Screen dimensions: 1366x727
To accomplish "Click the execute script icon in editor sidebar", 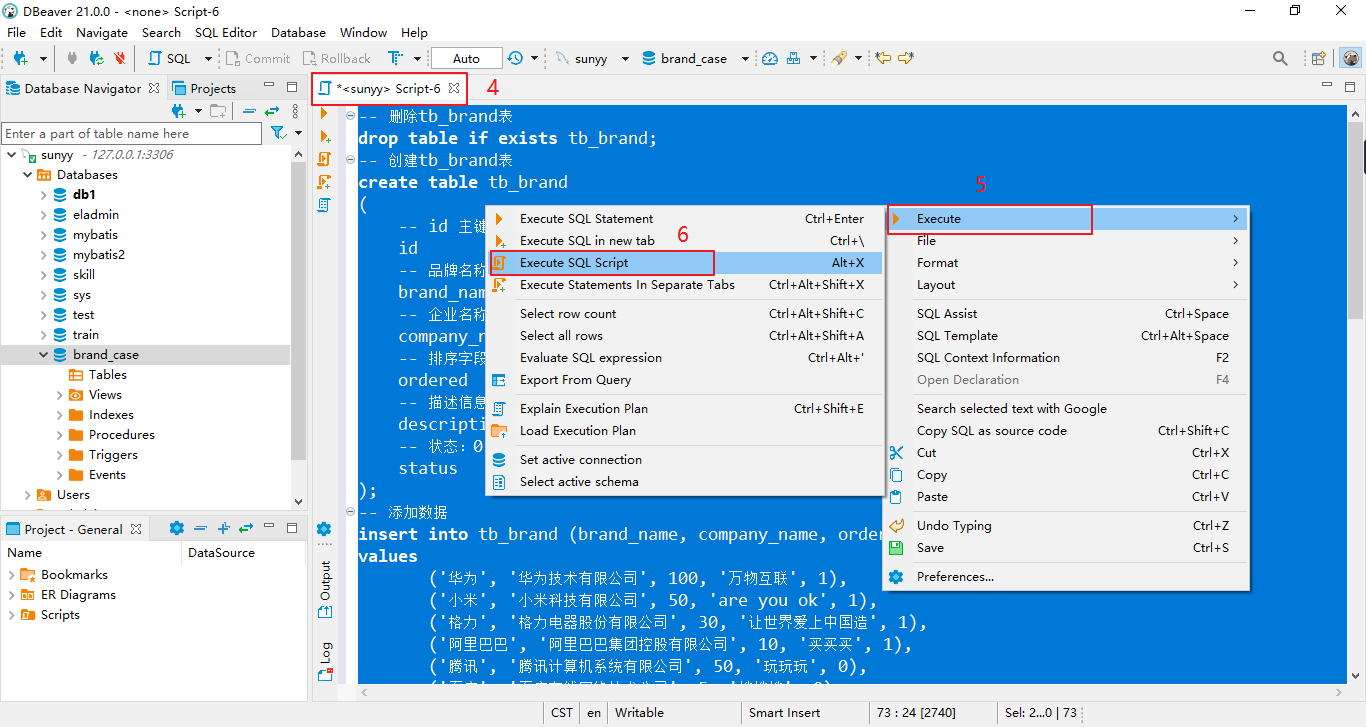I will pyautogui.click(x=324, y=159).
